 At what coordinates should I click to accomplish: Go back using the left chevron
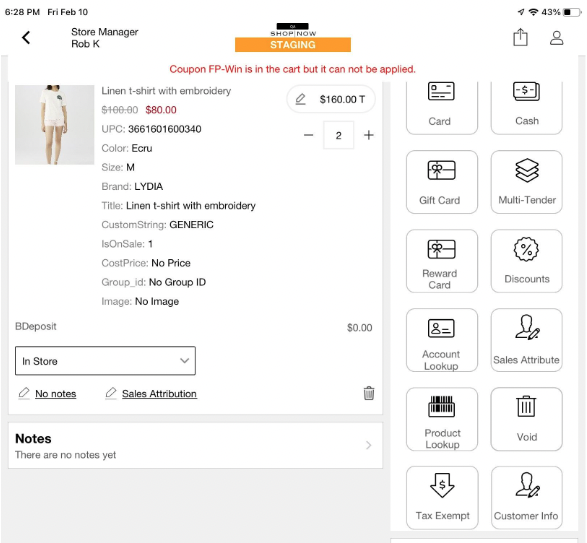tap(26, 37)
